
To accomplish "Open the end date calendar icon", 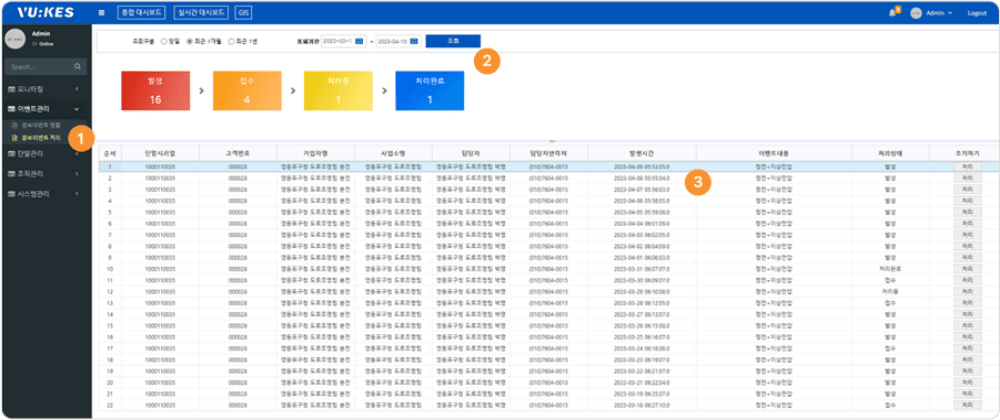I will [x=415, y=41].
